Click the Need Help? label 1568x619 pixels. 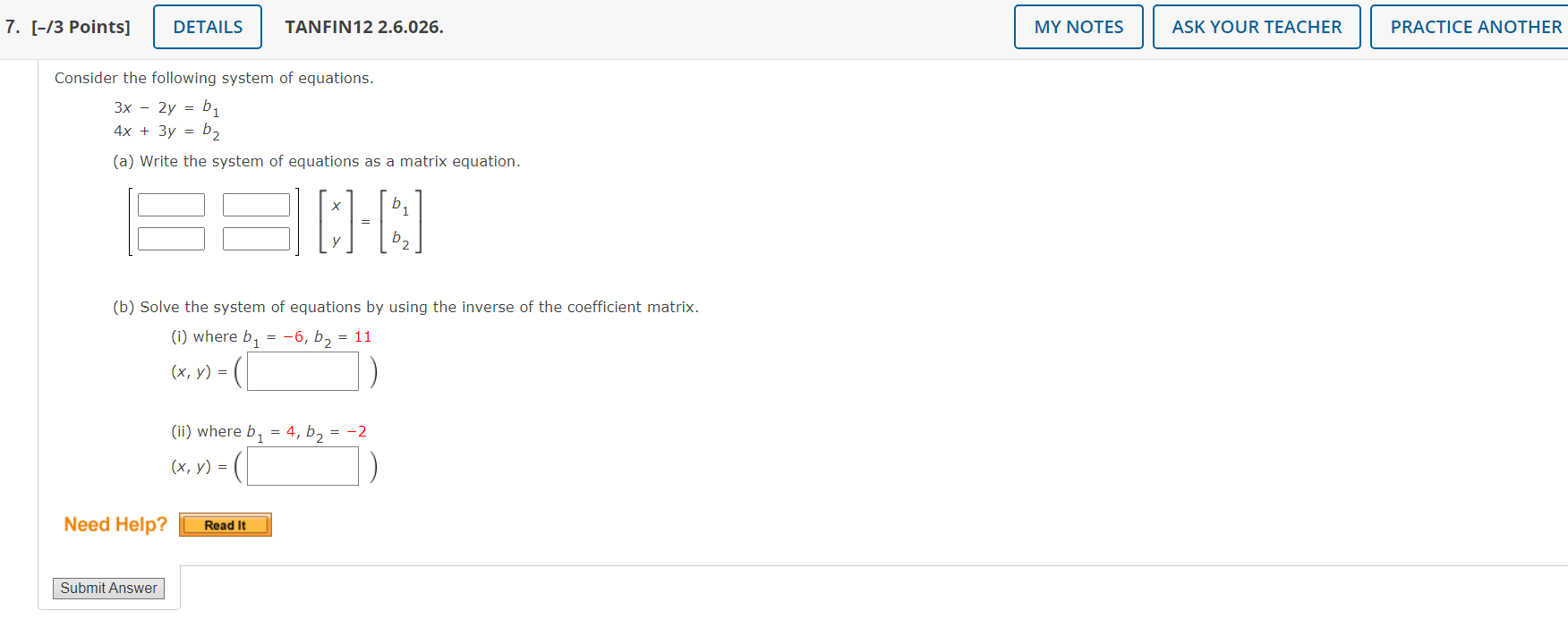pos(114,524)
